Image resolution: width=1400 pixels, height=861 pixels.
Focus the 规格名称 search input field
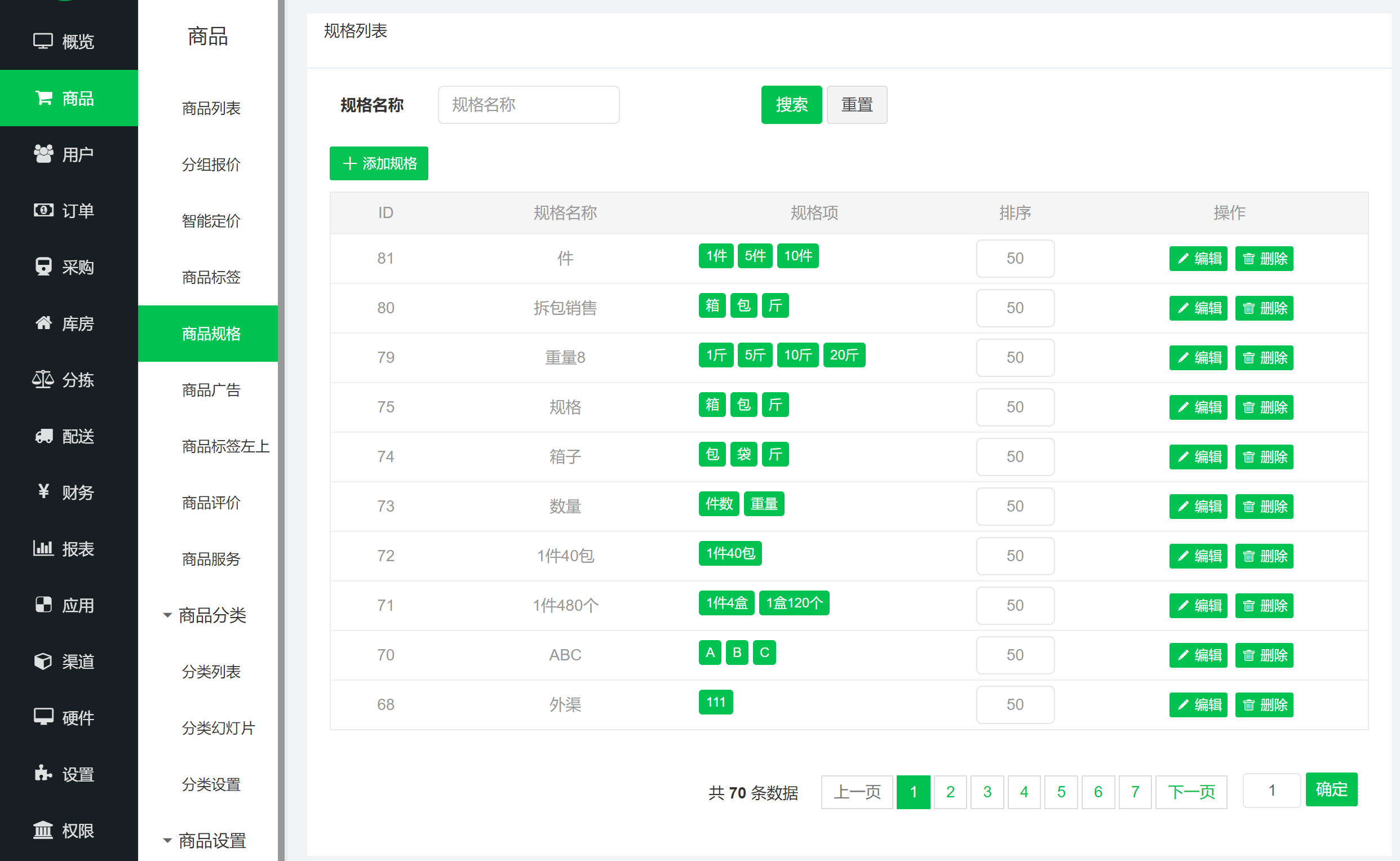(x=528, y=105)
